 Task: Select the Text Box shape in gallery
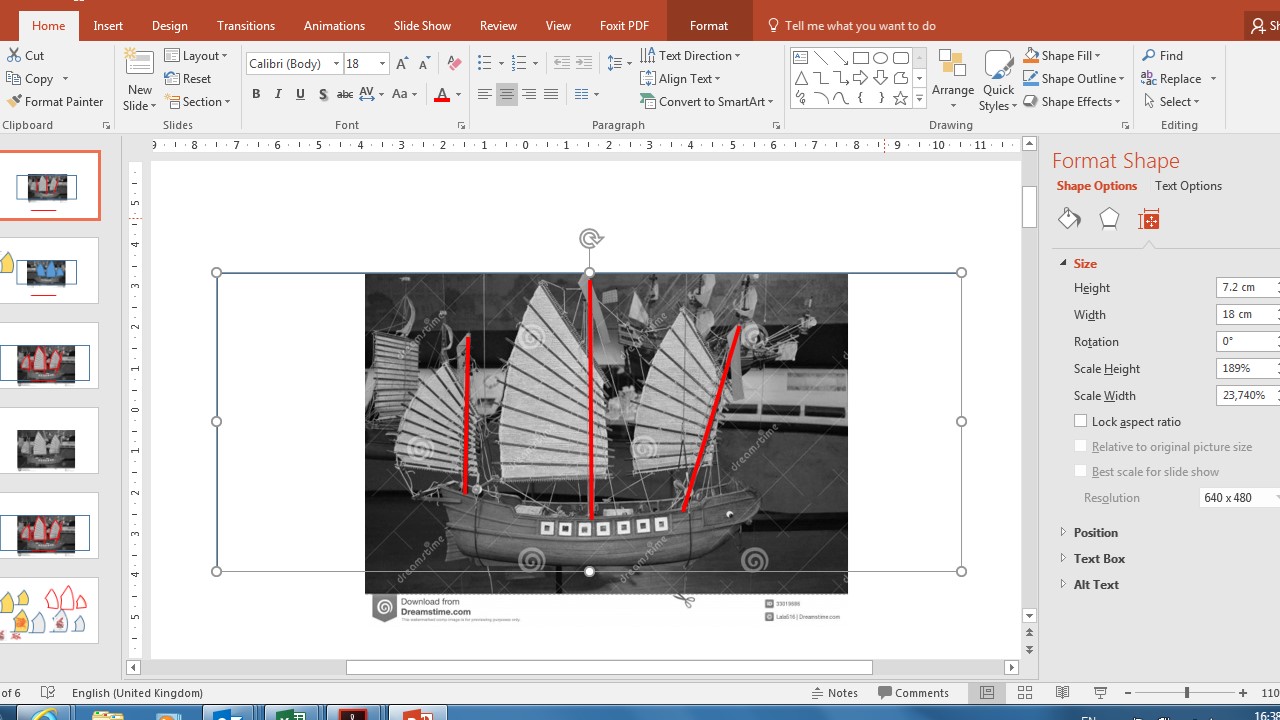[x=800, y=58]
